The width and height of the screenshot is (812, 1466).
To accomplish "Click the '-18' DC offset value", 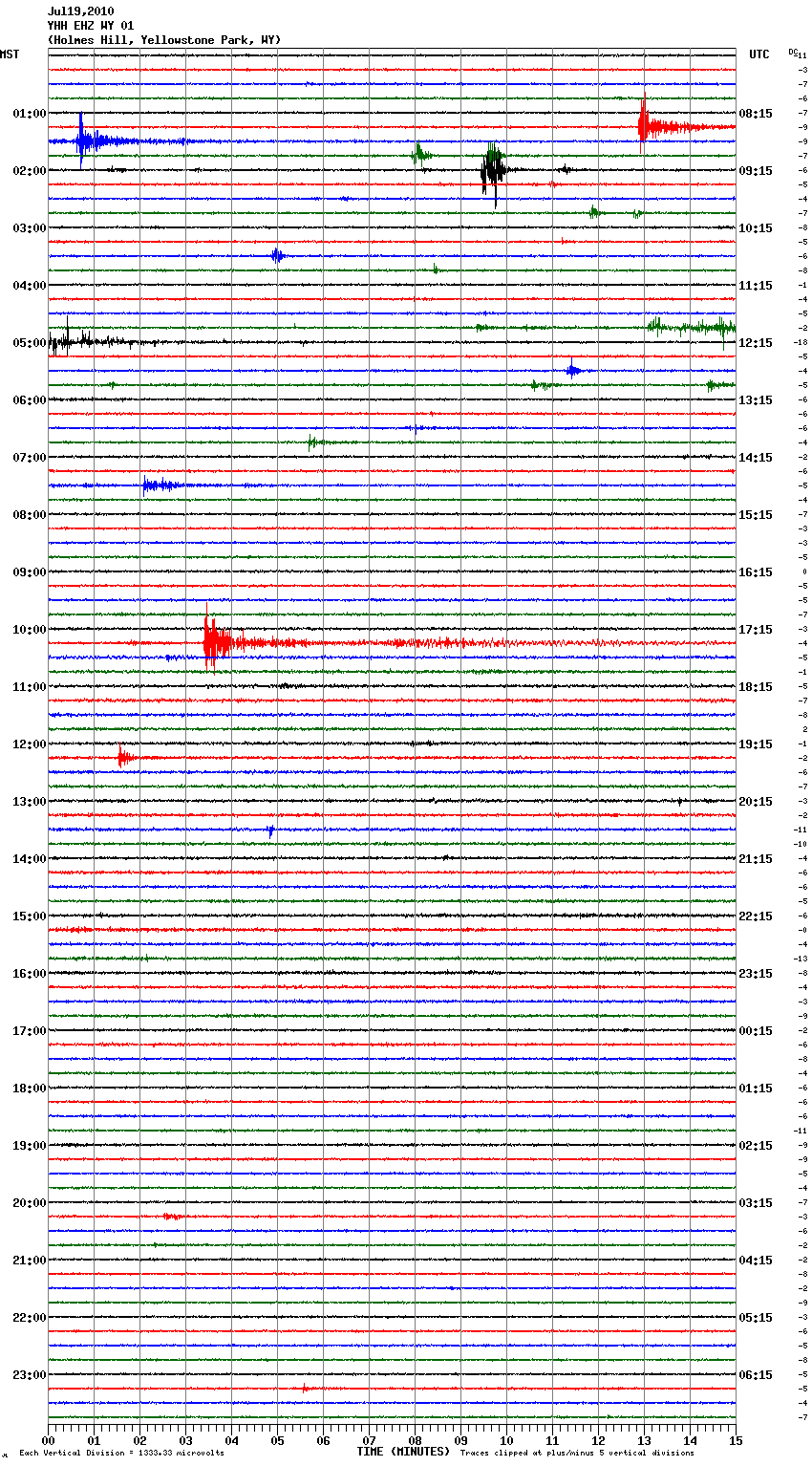I will (802, 342).
